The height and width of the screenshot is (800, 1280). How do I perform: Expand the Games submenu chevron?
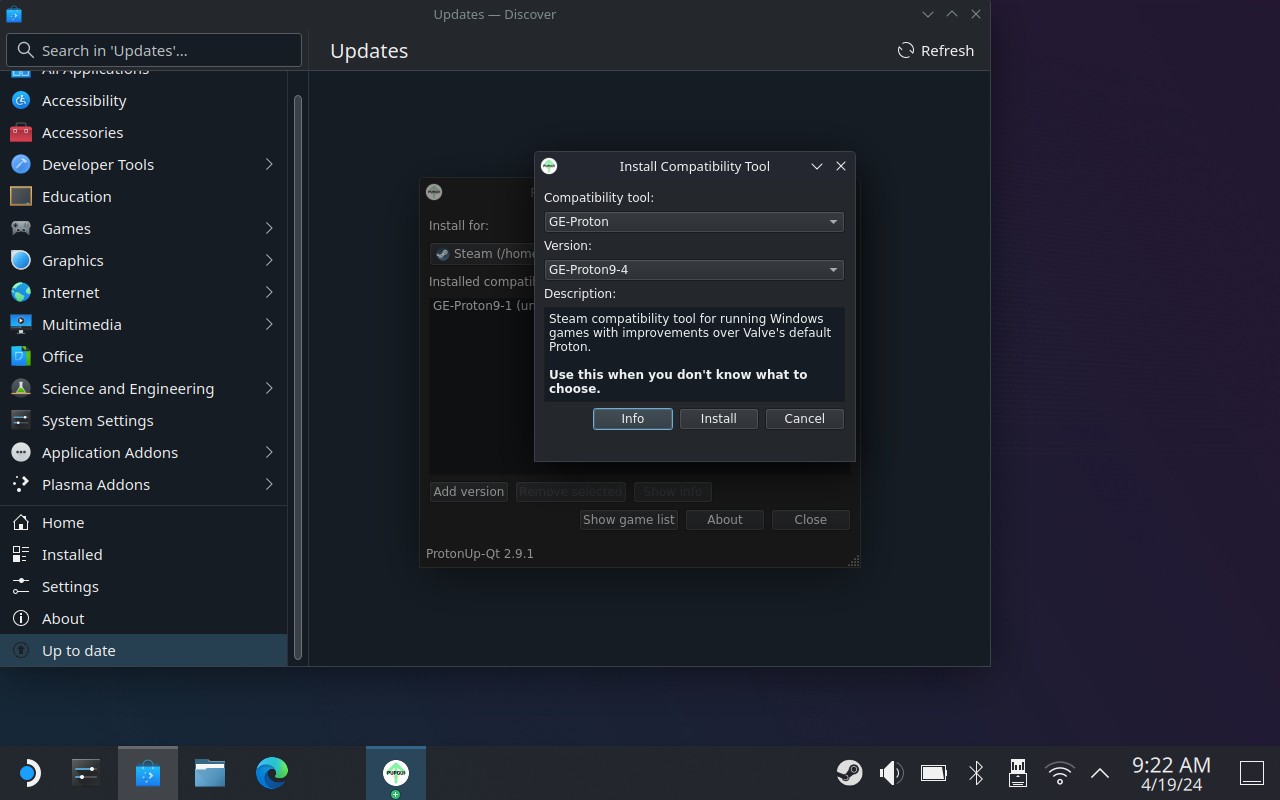pos(269,228)
